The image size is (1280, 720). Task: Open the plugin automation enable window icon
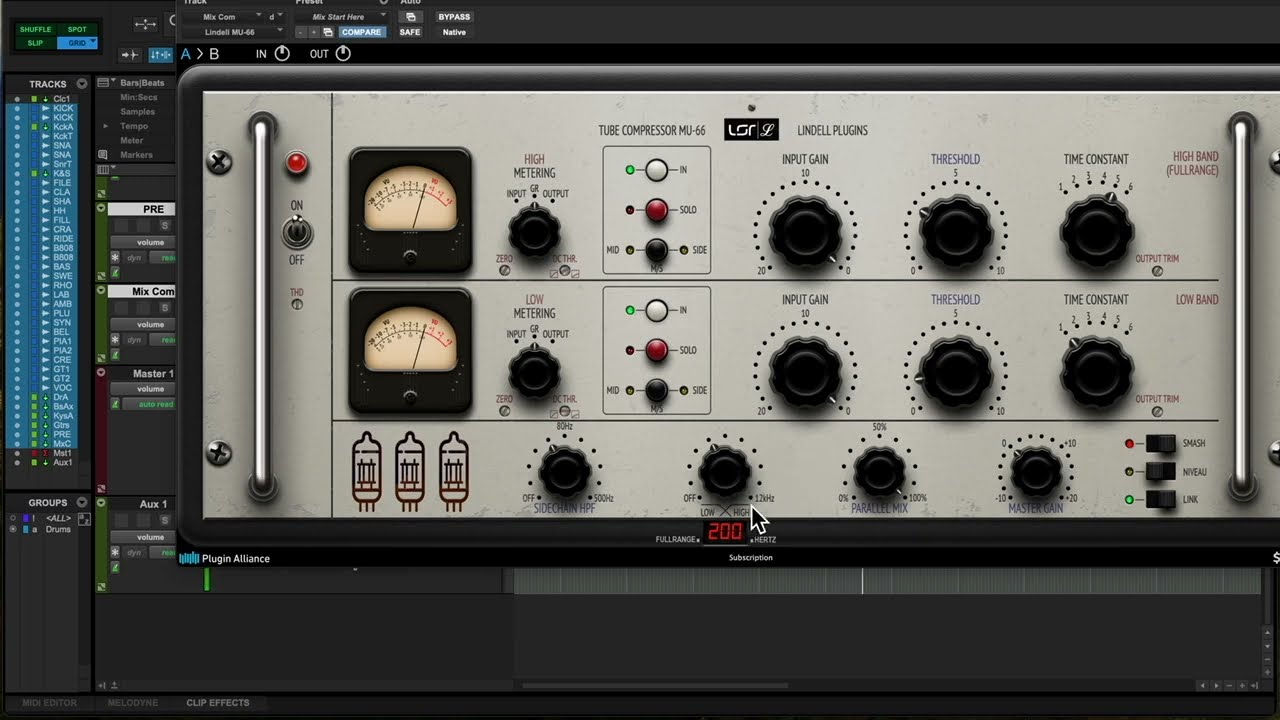(x=410, y=17)
